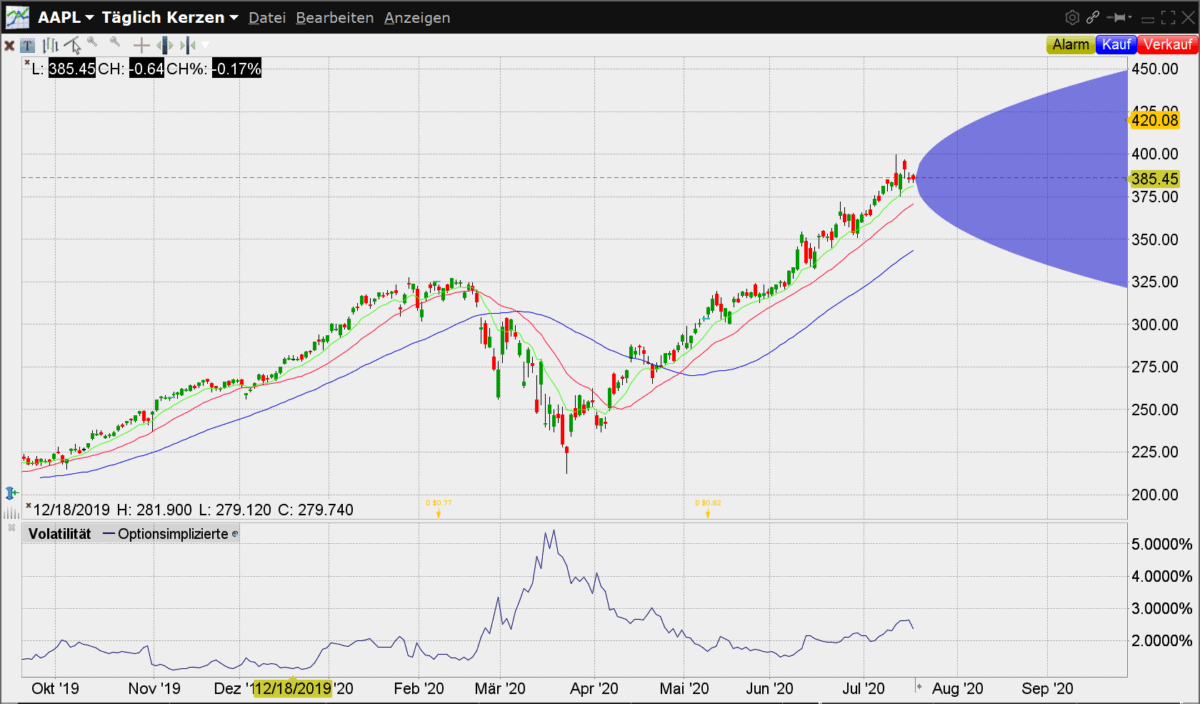Select the text annotation T tool
This screenshot has width=1200, height=704.
pos(27,45)
